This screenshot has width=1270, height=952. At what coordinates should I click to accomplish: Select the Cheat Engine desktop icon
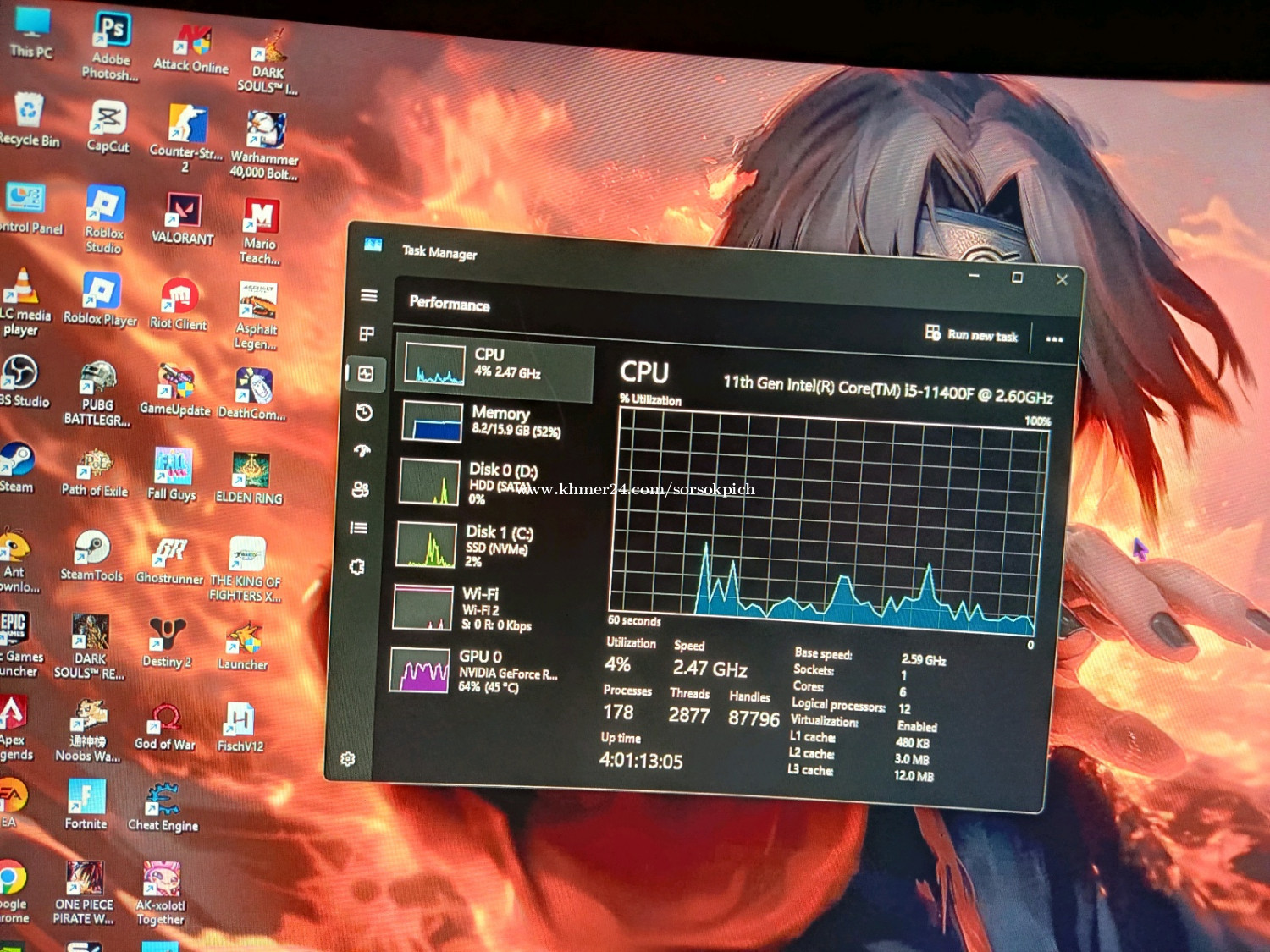coord(163,807)
